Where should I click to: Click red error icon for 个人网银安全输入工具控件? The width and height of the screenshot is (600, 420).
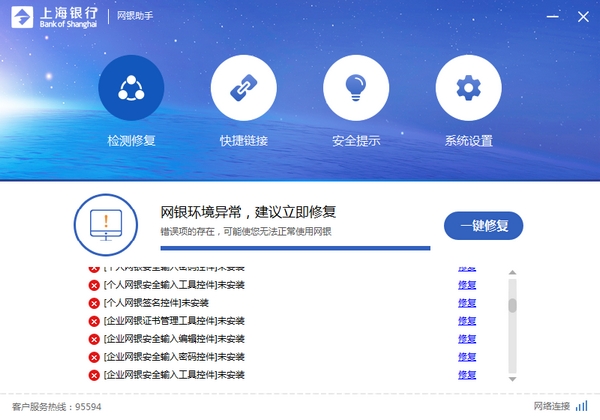coord(94,285)
